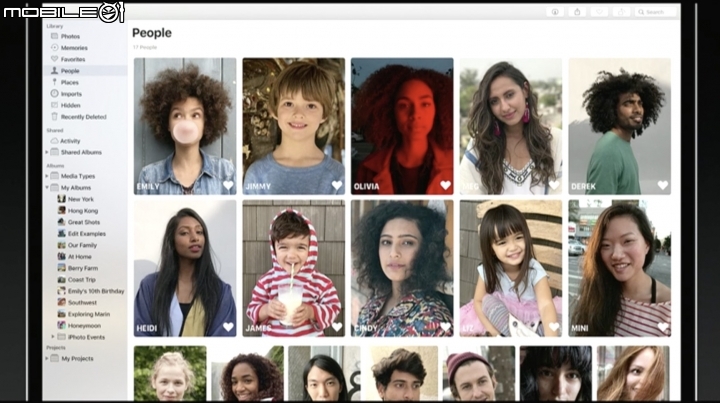Click the Media Types folder icon

[55, 176]
